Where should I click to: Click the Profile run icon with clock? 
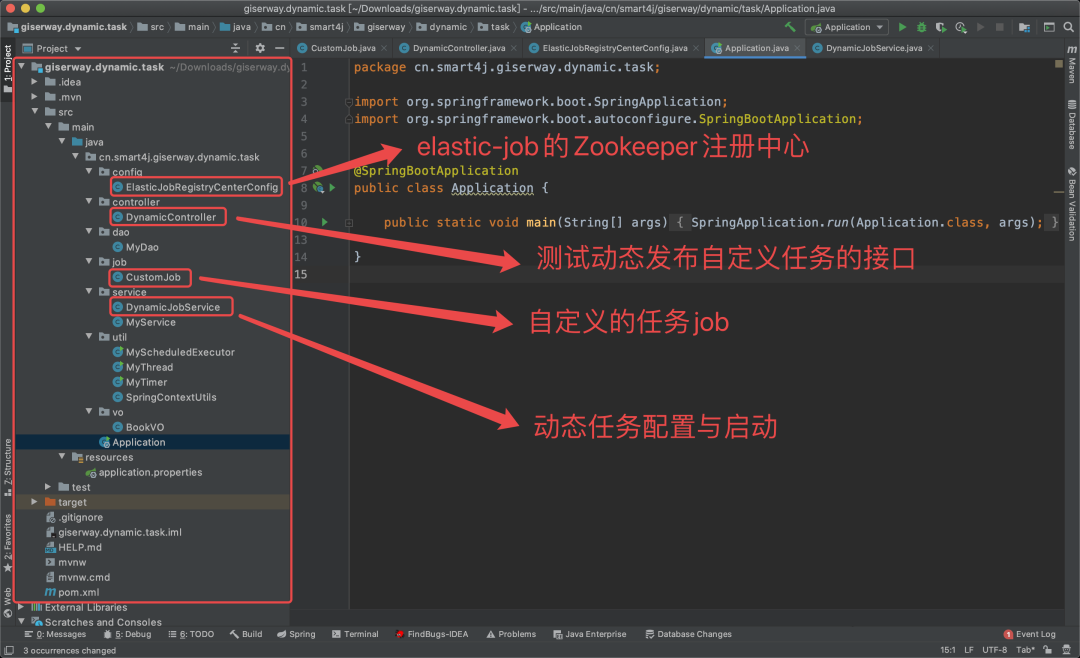(961, 27)
